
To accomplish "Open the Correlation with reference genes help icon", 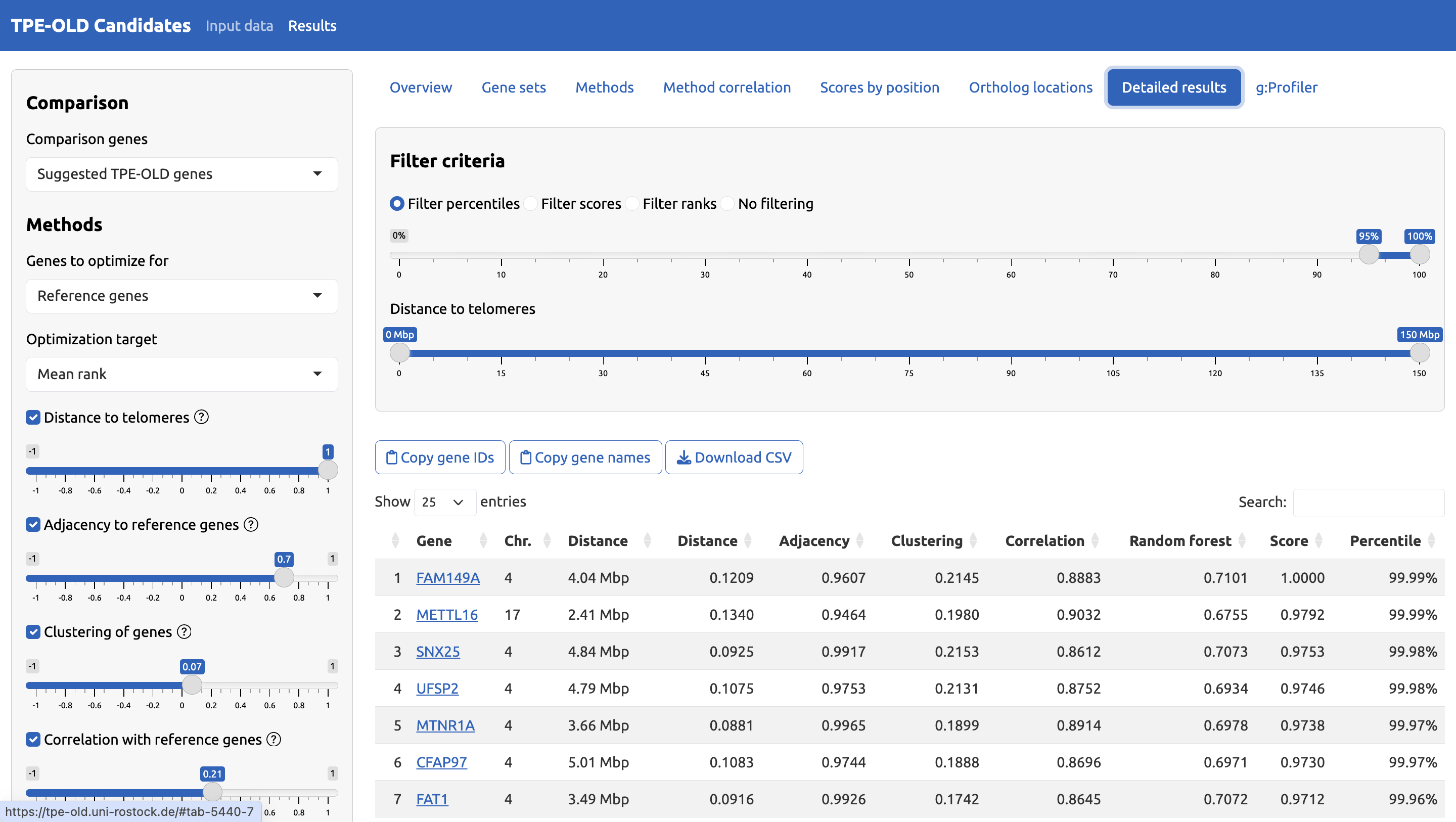I will (x=274, y=739).
